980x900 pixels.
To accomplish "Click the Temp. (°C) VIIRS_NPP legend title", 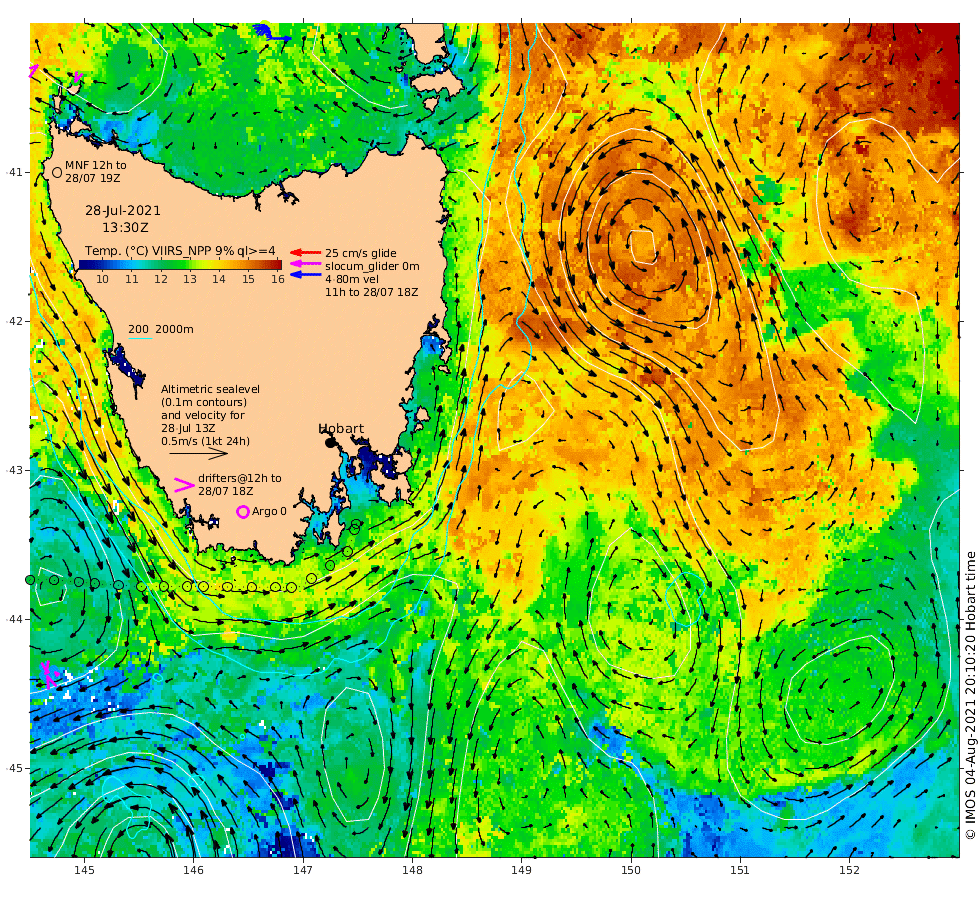I will coord(180,251).
